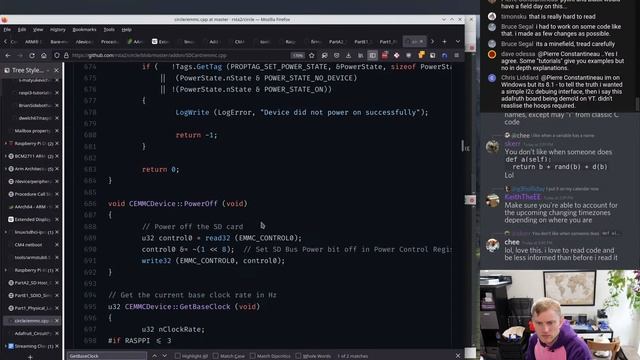
Task: Enable Whole Words checkbox
Action: click(x=298, y=356)
